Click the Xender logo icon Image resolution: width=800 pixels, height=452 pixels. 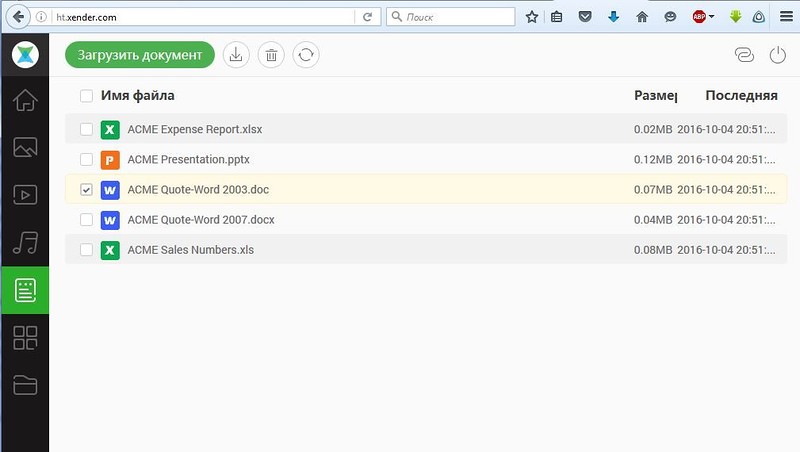tap(25, 55)
